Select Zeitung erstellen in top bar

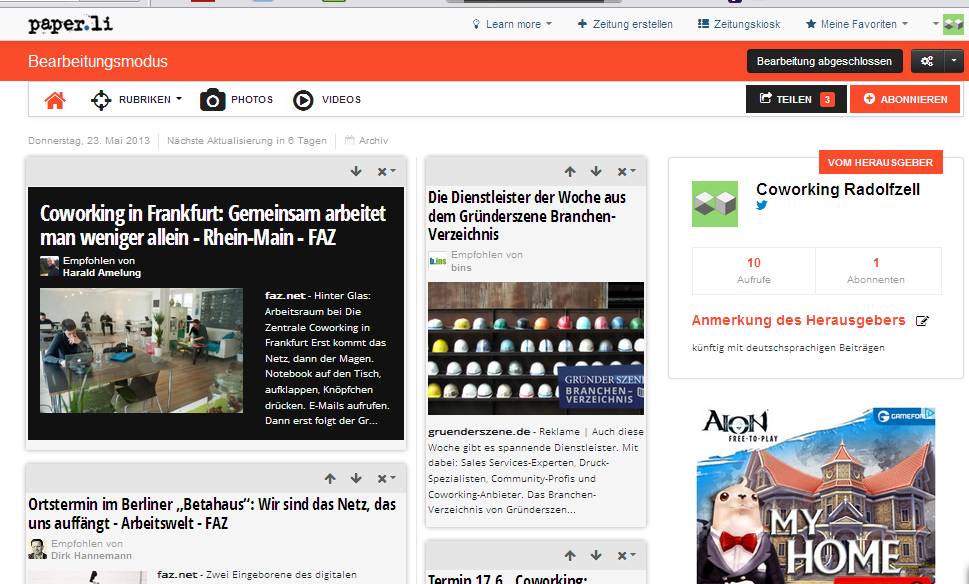(x=625, y=24)
